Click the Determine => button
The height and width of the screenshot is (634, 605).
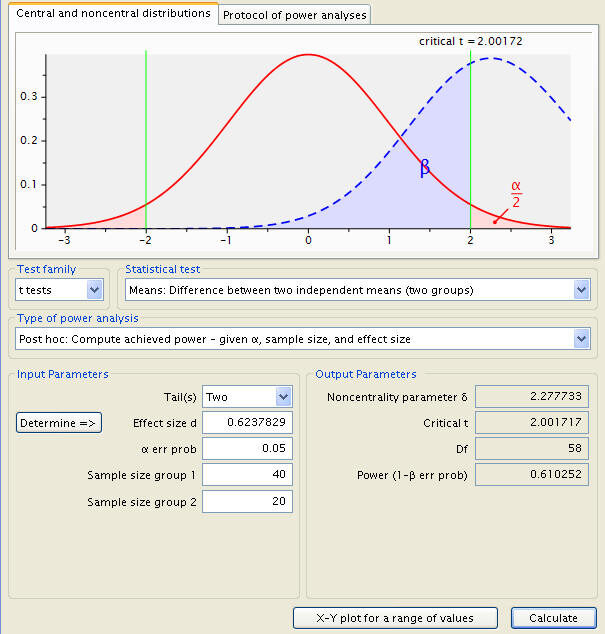(59, 423)
